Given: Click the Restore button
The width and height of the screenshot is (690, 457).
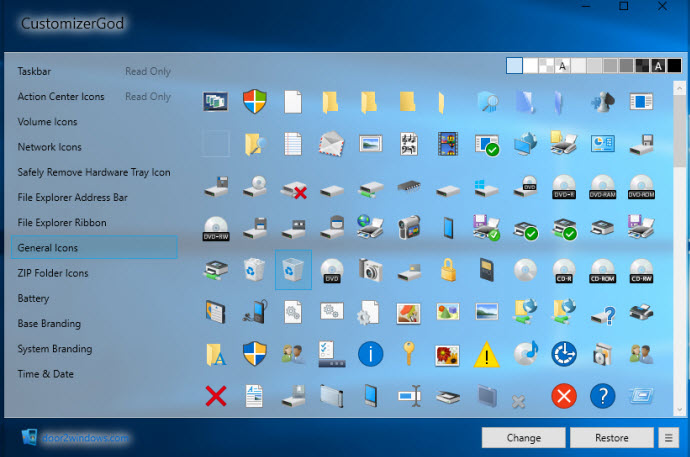Looking at the screenshot, I should tap(612, 438).
